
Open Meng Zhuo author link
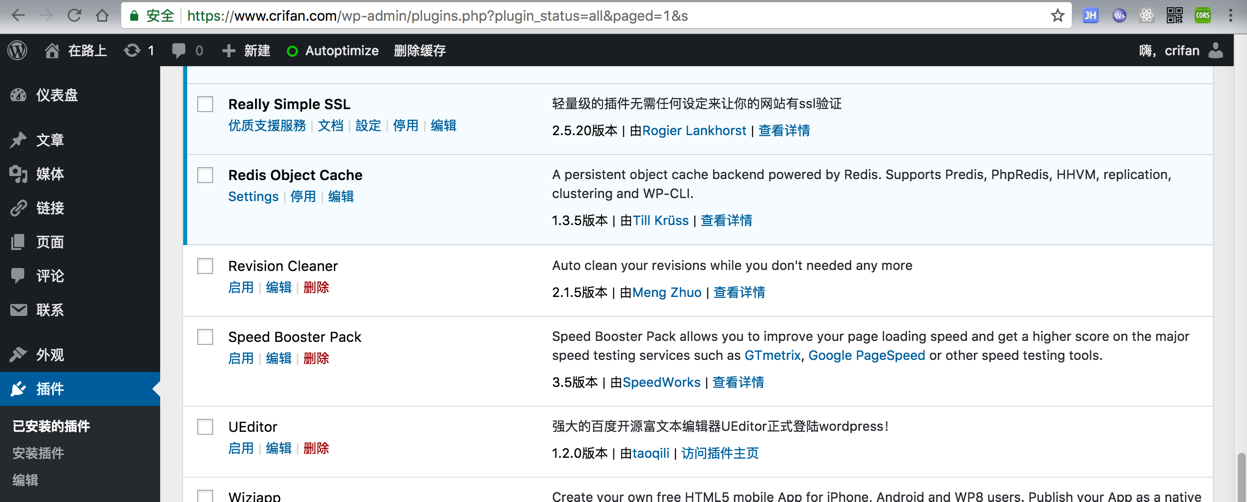coord(667,293)
